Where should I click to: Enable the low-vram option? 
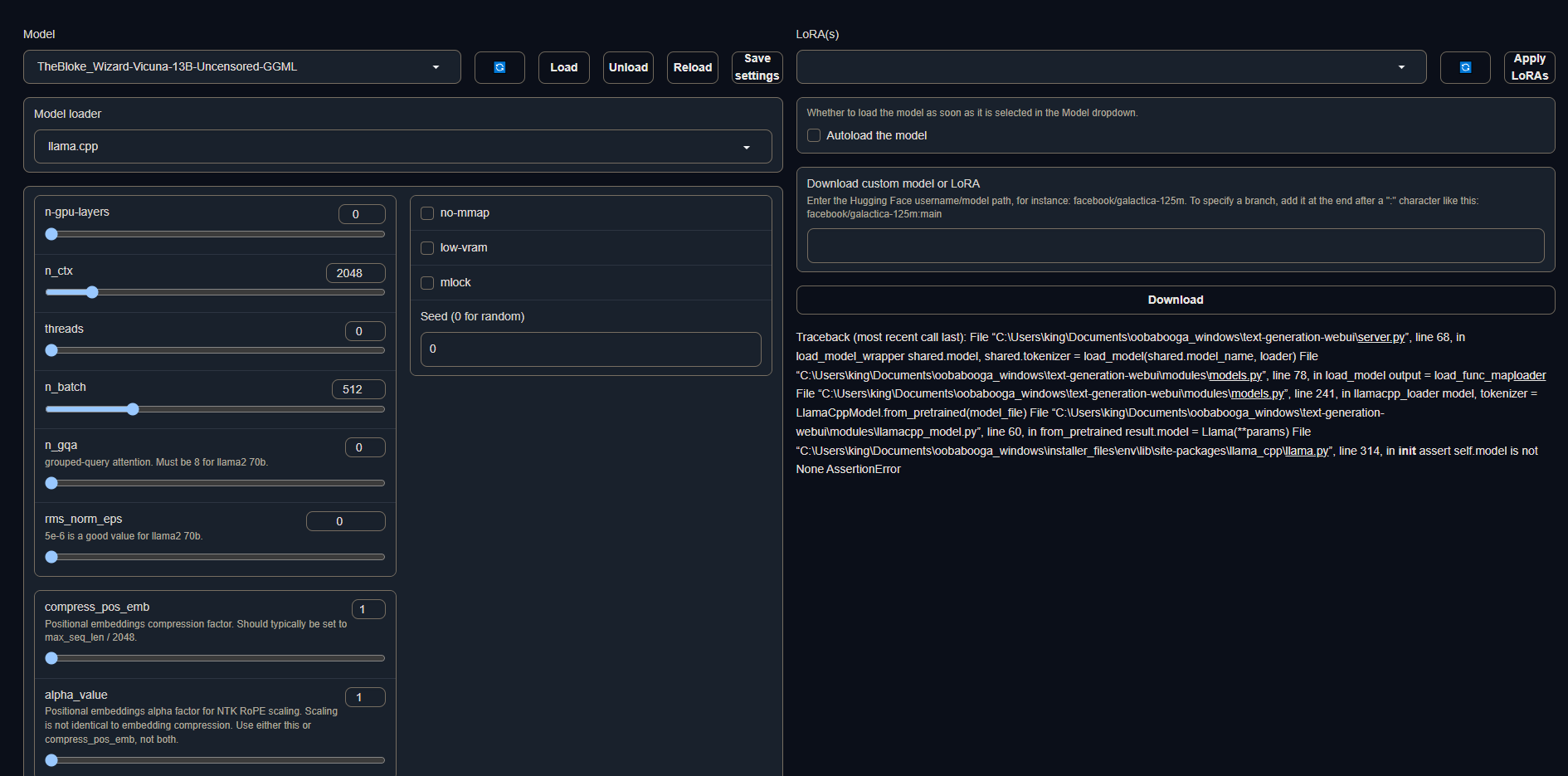click(427, 247)
